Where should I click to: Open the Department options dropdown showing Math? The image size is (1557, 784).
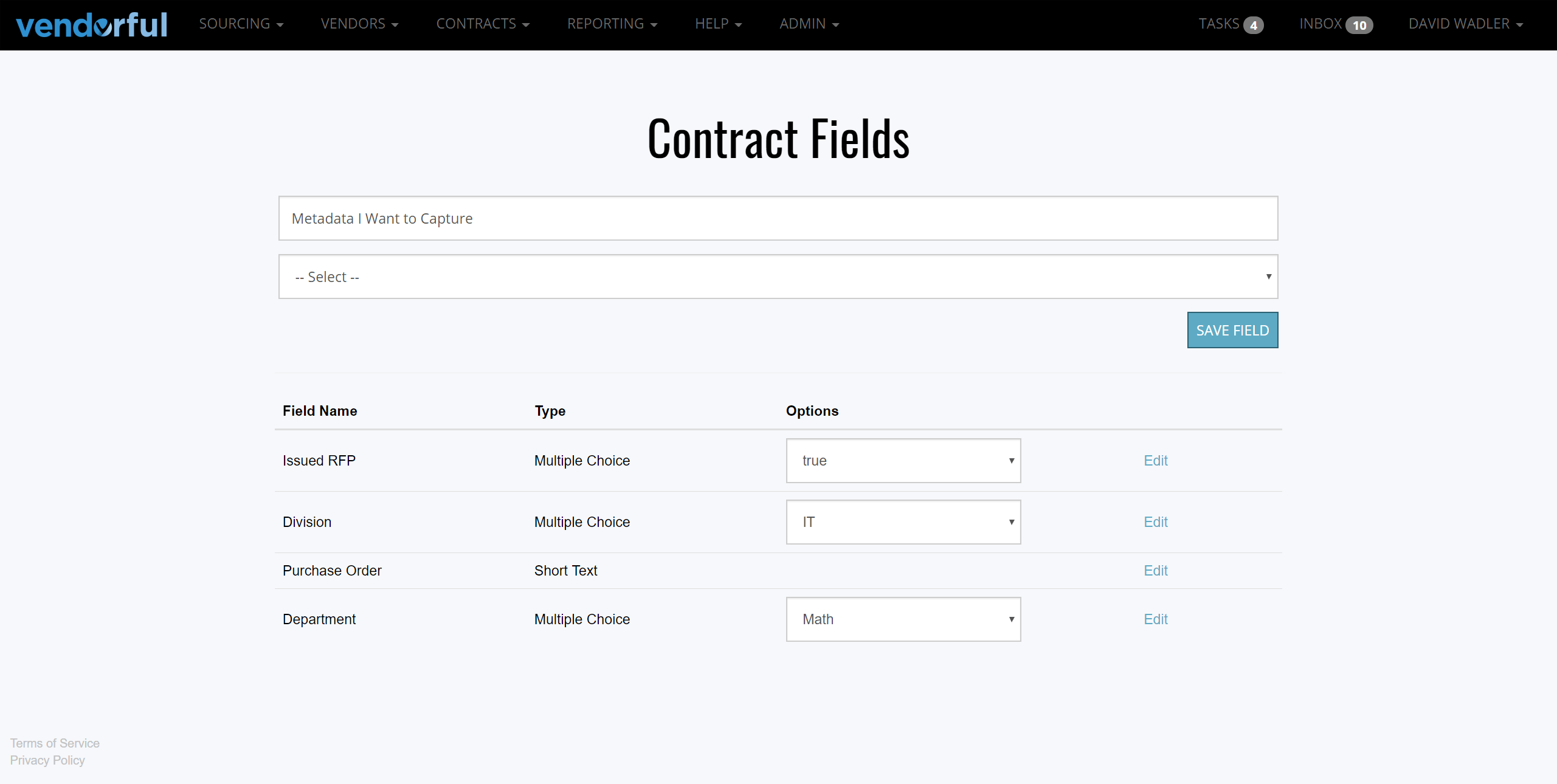tap(903, 619)
